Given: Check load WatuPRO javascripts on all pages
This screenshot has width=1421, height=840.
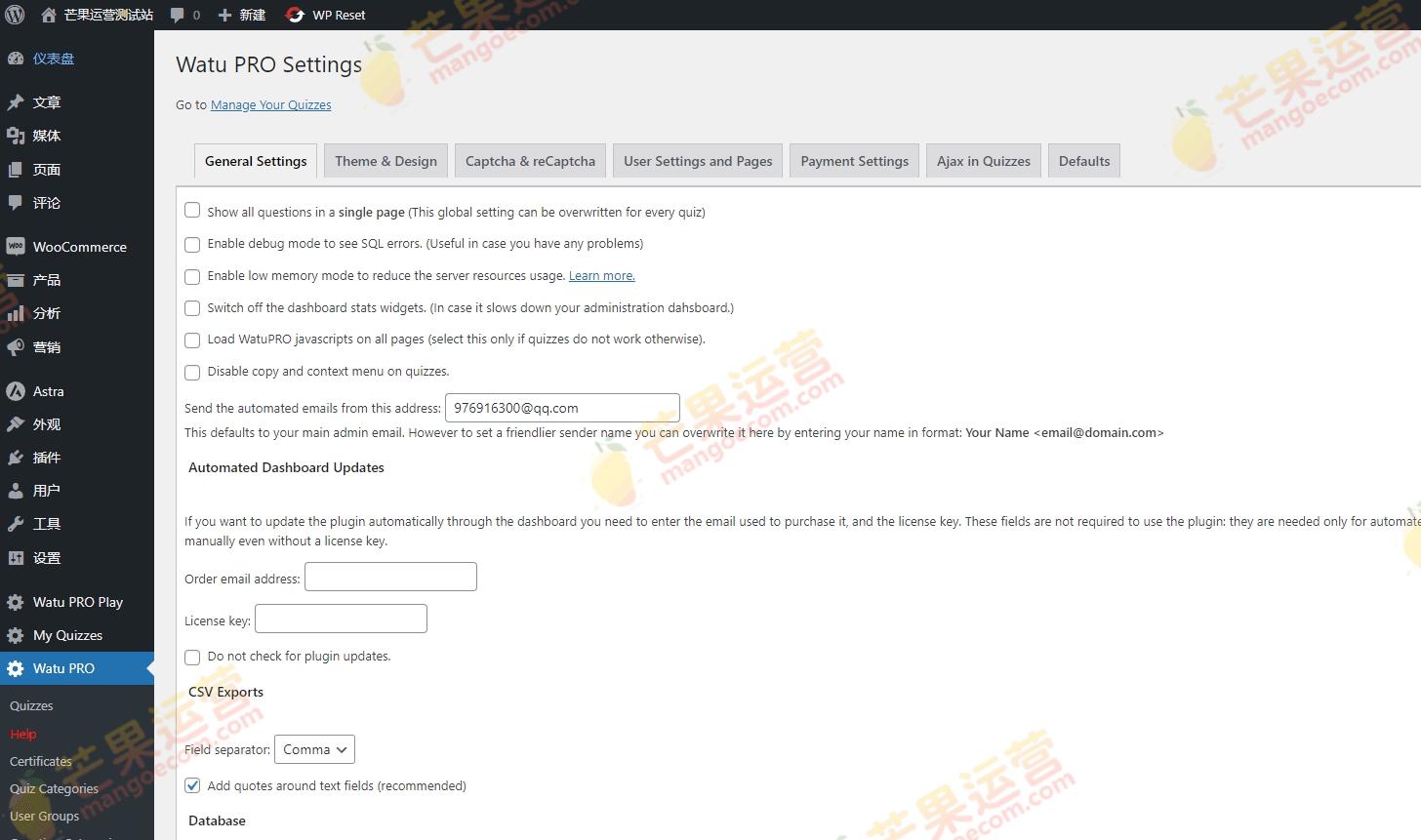Looking at the screenshot, I should 192,340.
